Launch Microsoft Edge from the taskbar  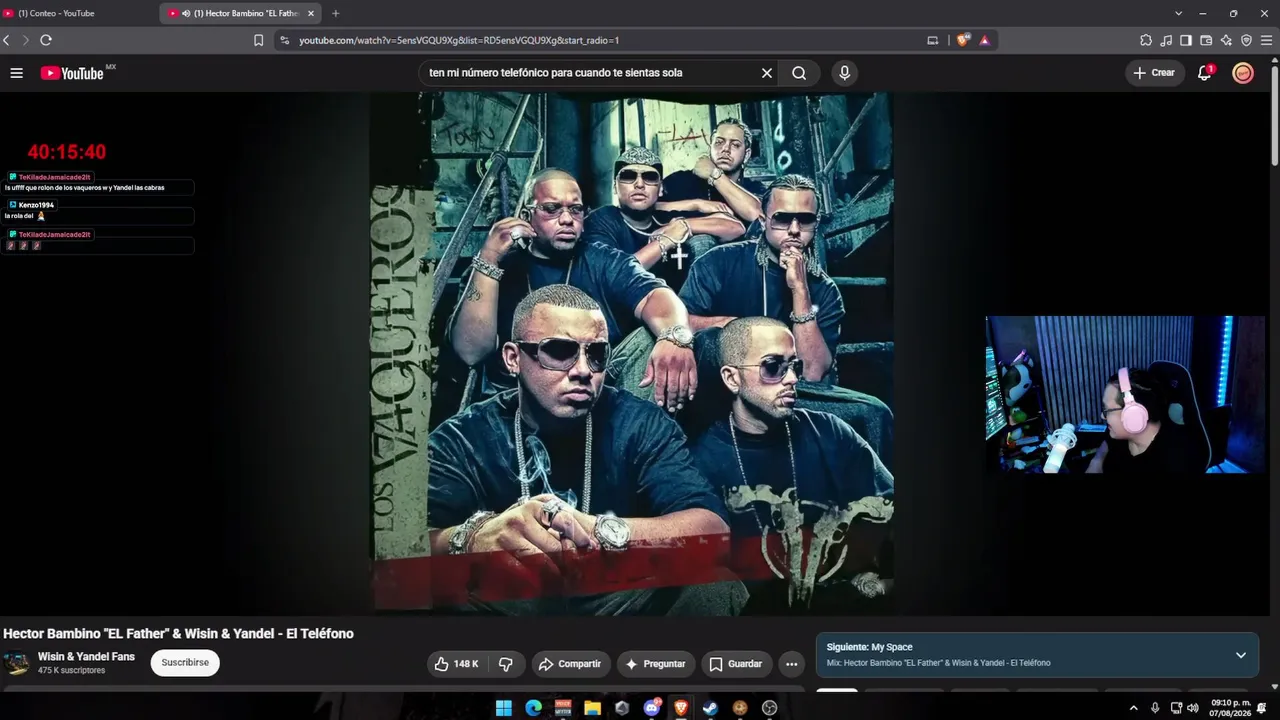point(533,708)
